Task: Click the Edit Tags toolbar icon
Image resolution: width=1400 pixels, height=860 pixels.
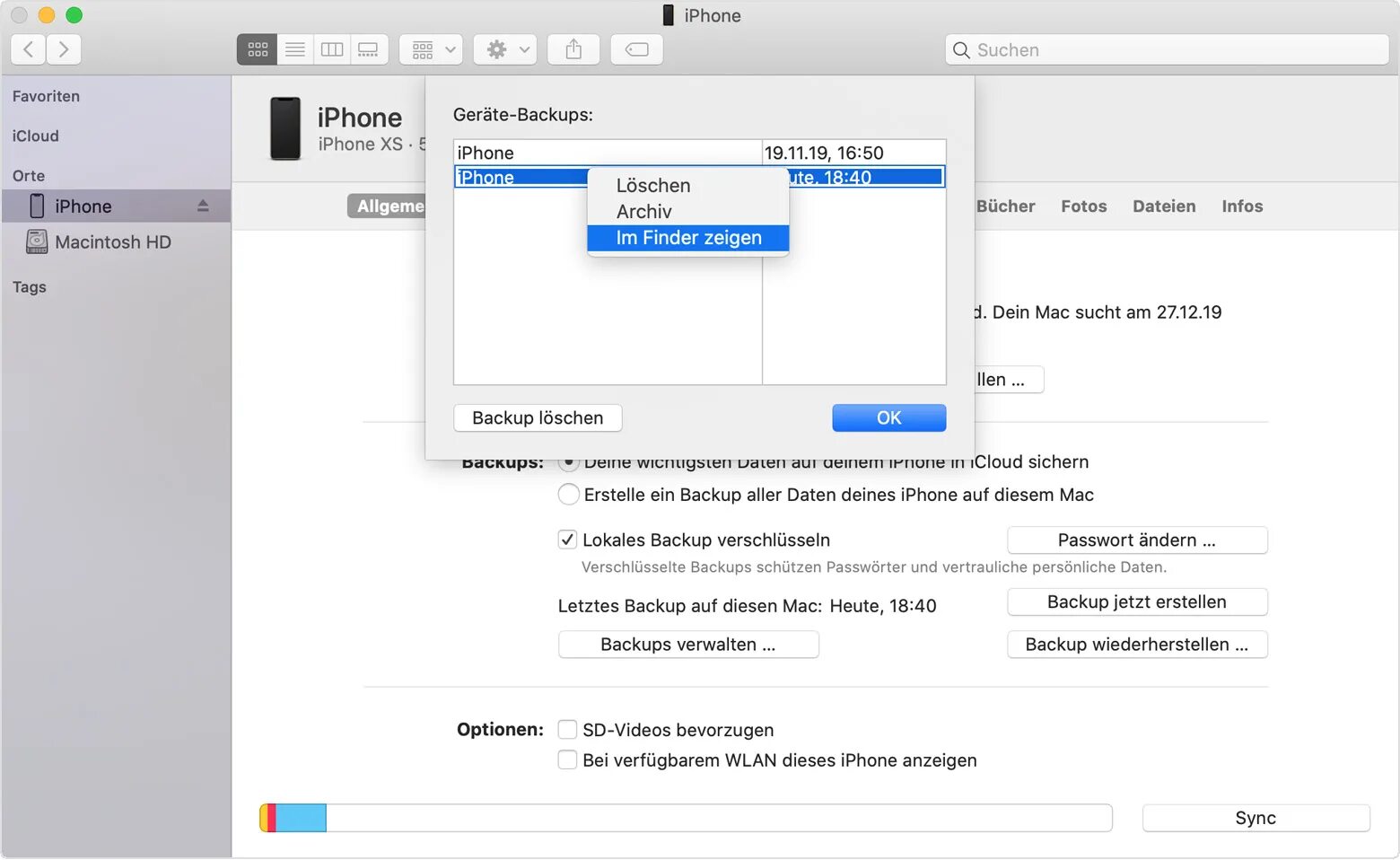Action: tap(637, 49)
